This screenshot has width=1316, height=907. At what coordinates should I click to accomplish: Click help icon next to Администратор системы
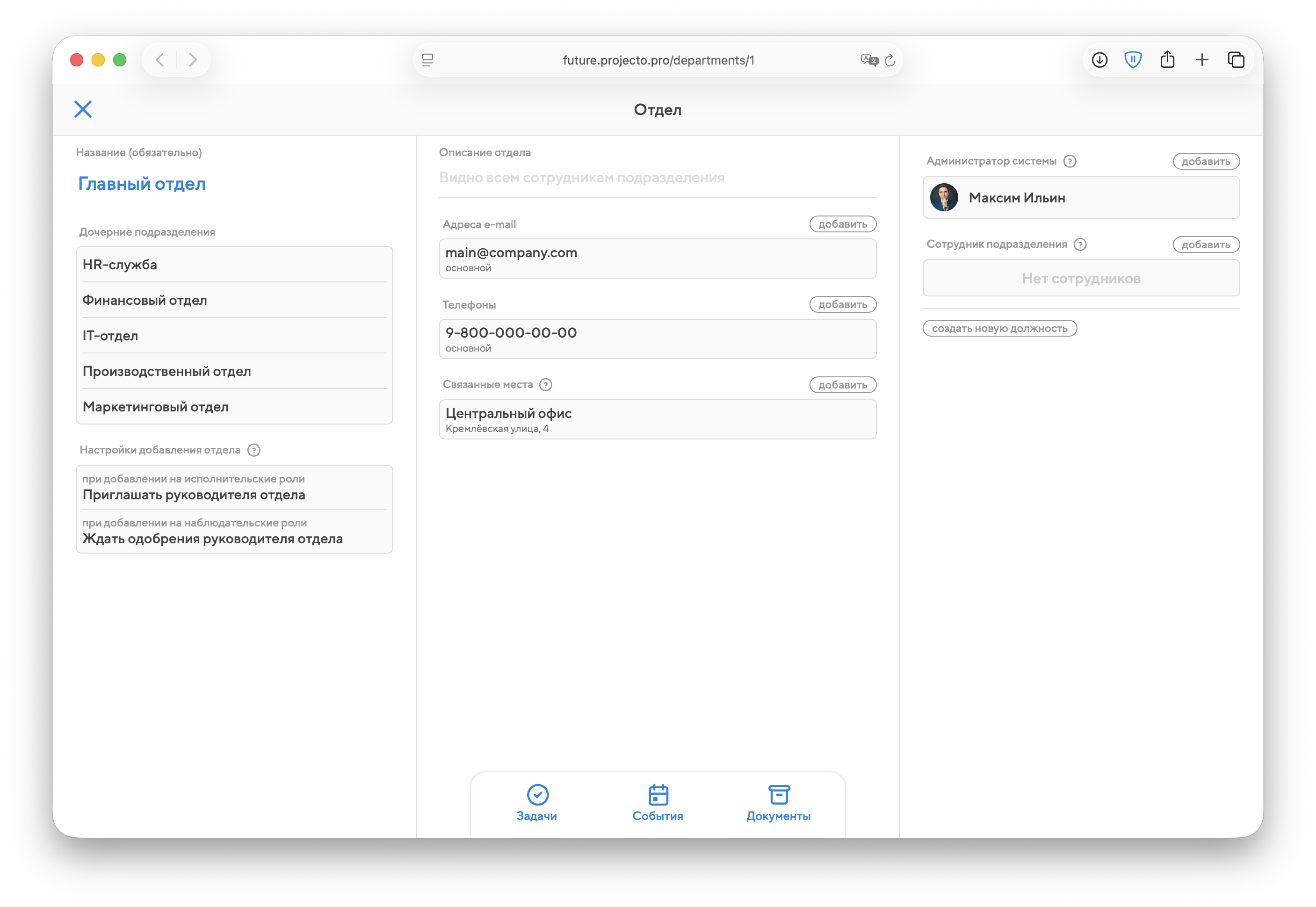pyautogui.click(x=1069, y=161)
